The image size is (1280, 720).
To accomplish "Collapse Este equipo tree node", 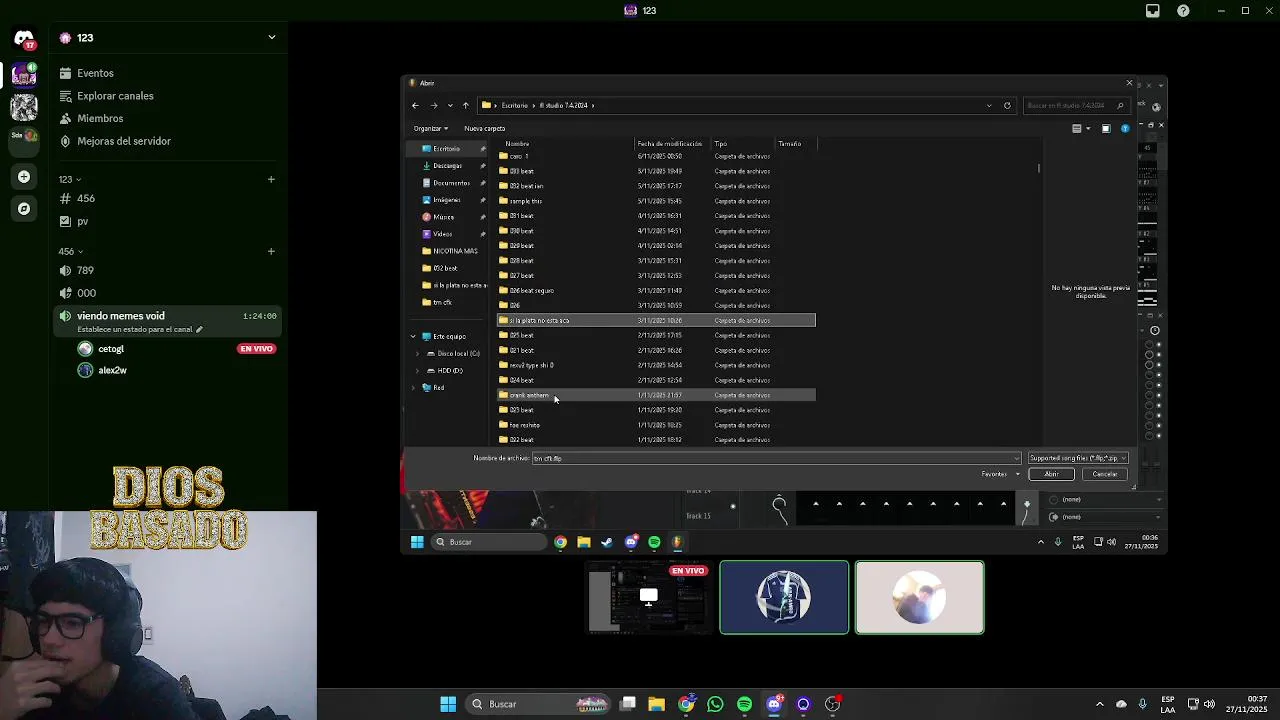I will click(413, 336).
